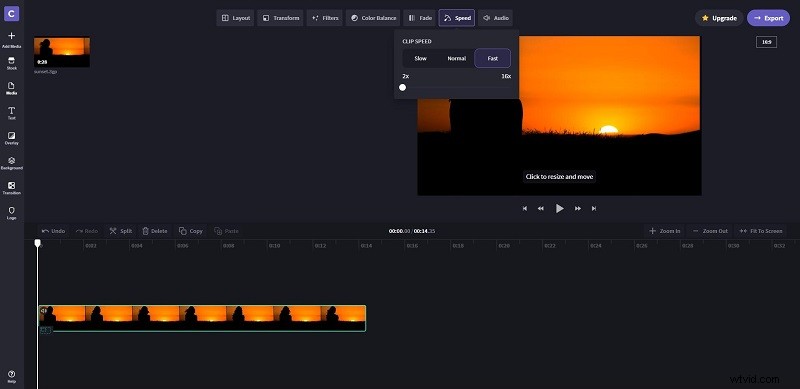Viewport: 800px width, 389px height.
Task: Skip to the start of the video
Action: (524, 208)
